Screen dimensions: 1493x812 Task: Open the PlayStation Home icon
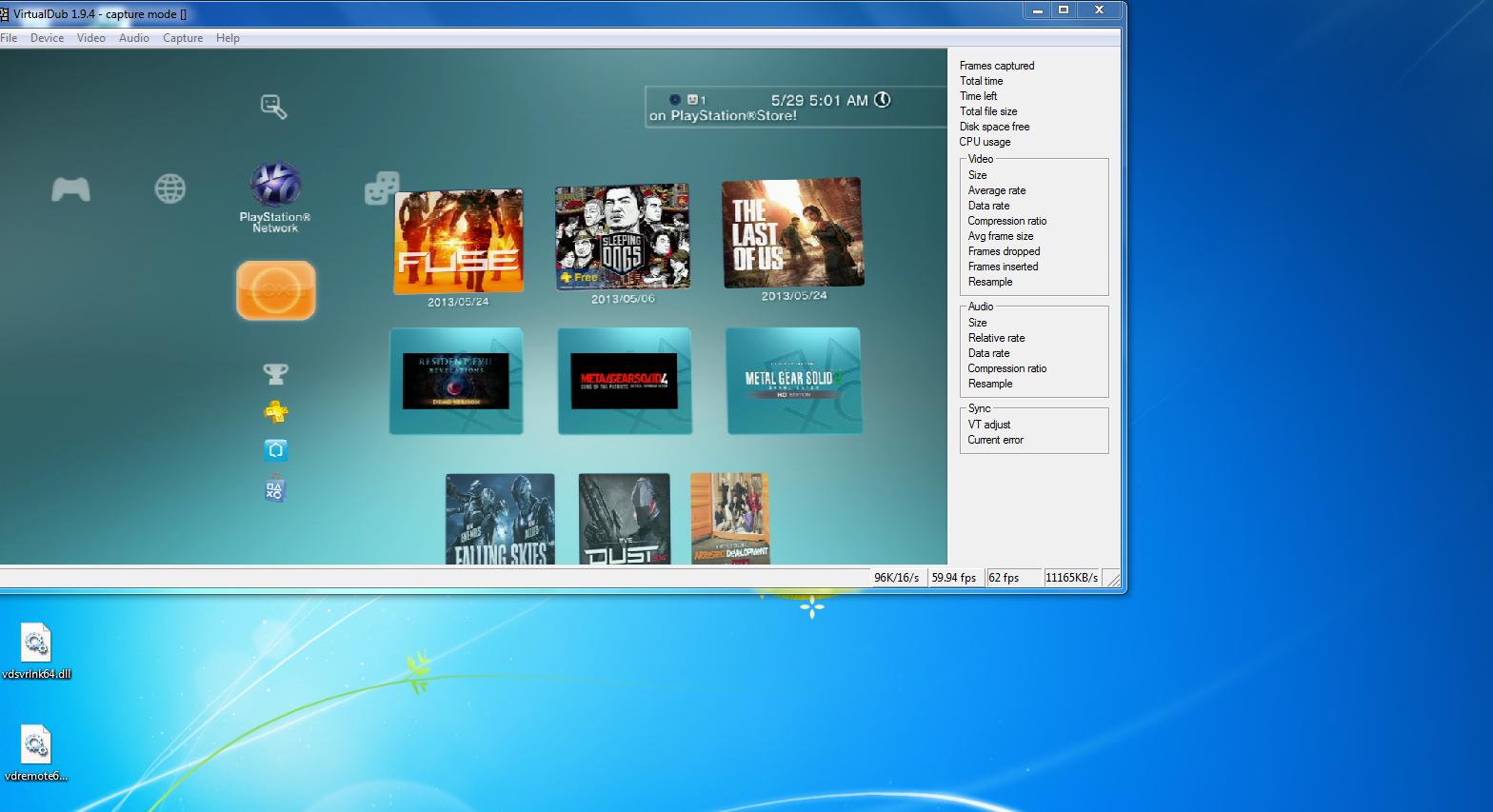pos(275,450)
